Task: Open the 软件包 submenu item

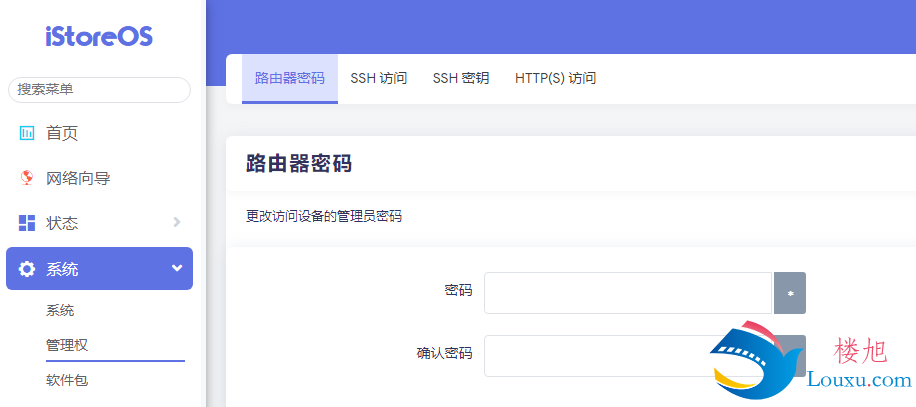Action: pyautogui.click(x=67, y=380)
